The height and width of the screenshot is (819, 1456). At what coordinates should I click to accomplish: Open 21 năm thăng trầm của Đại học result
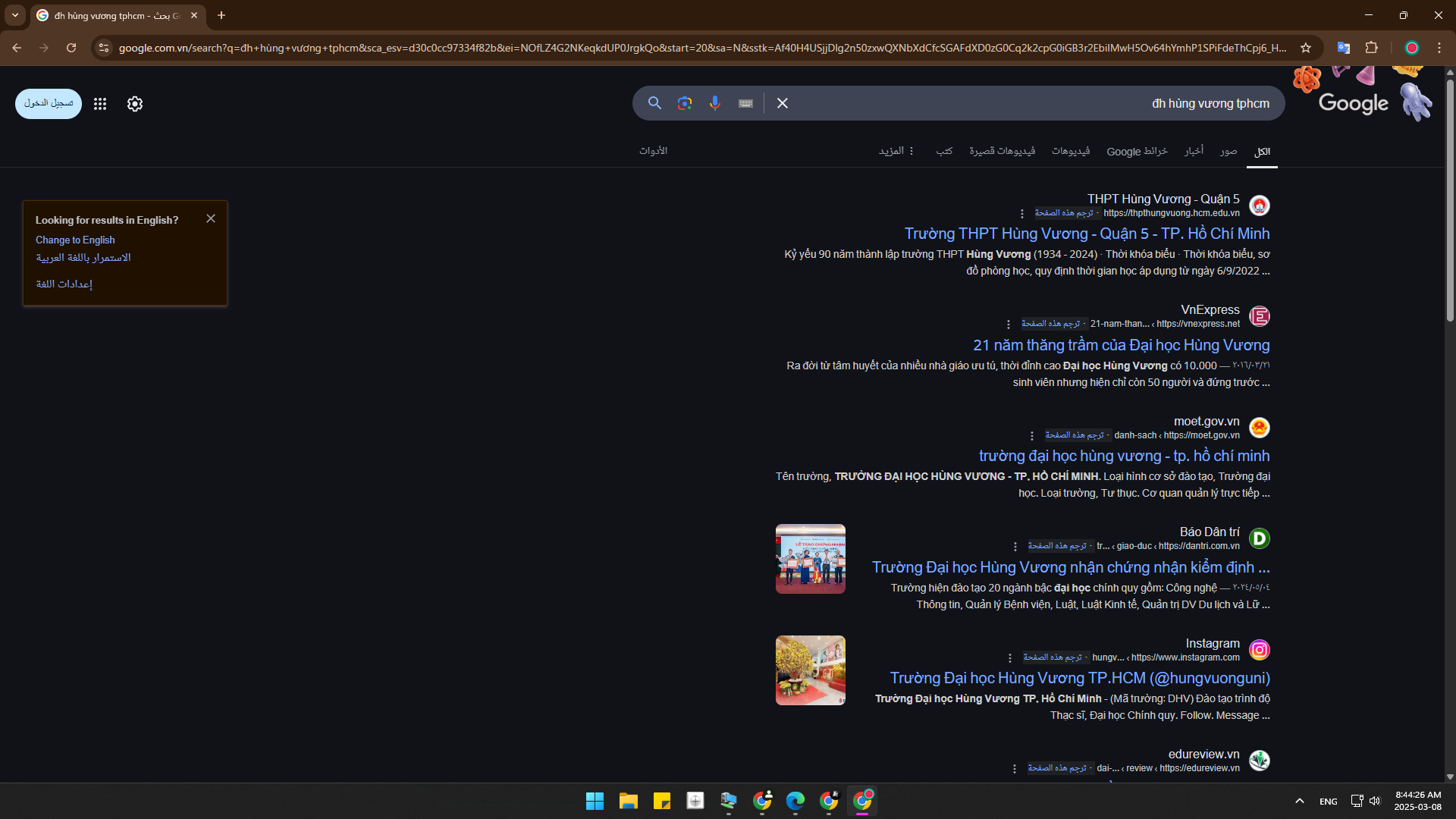pyautogui.click(x=1121, y=345)
